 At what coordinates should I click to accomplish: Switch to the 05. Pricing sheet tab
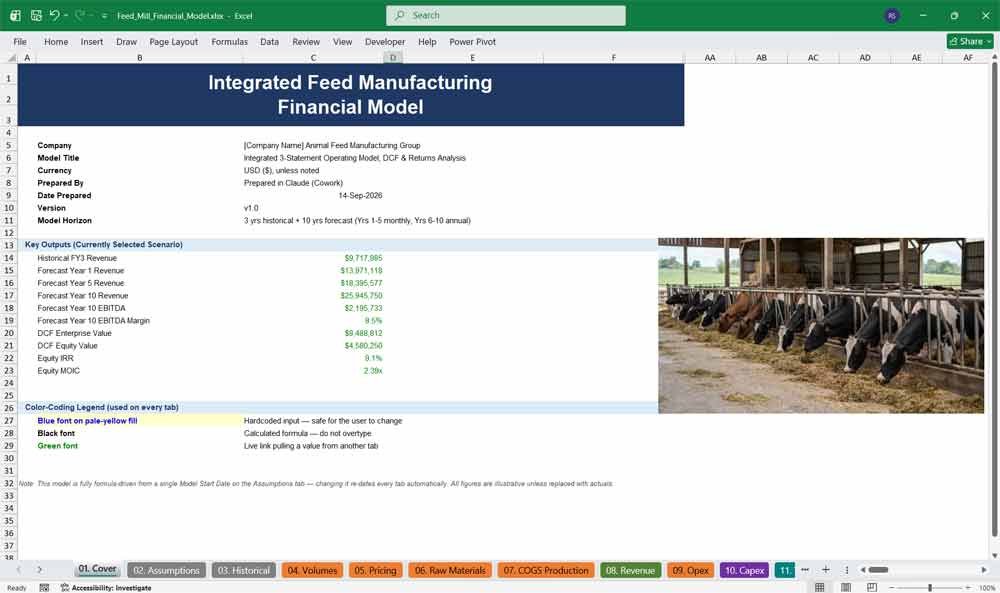(x=375, y=570)
